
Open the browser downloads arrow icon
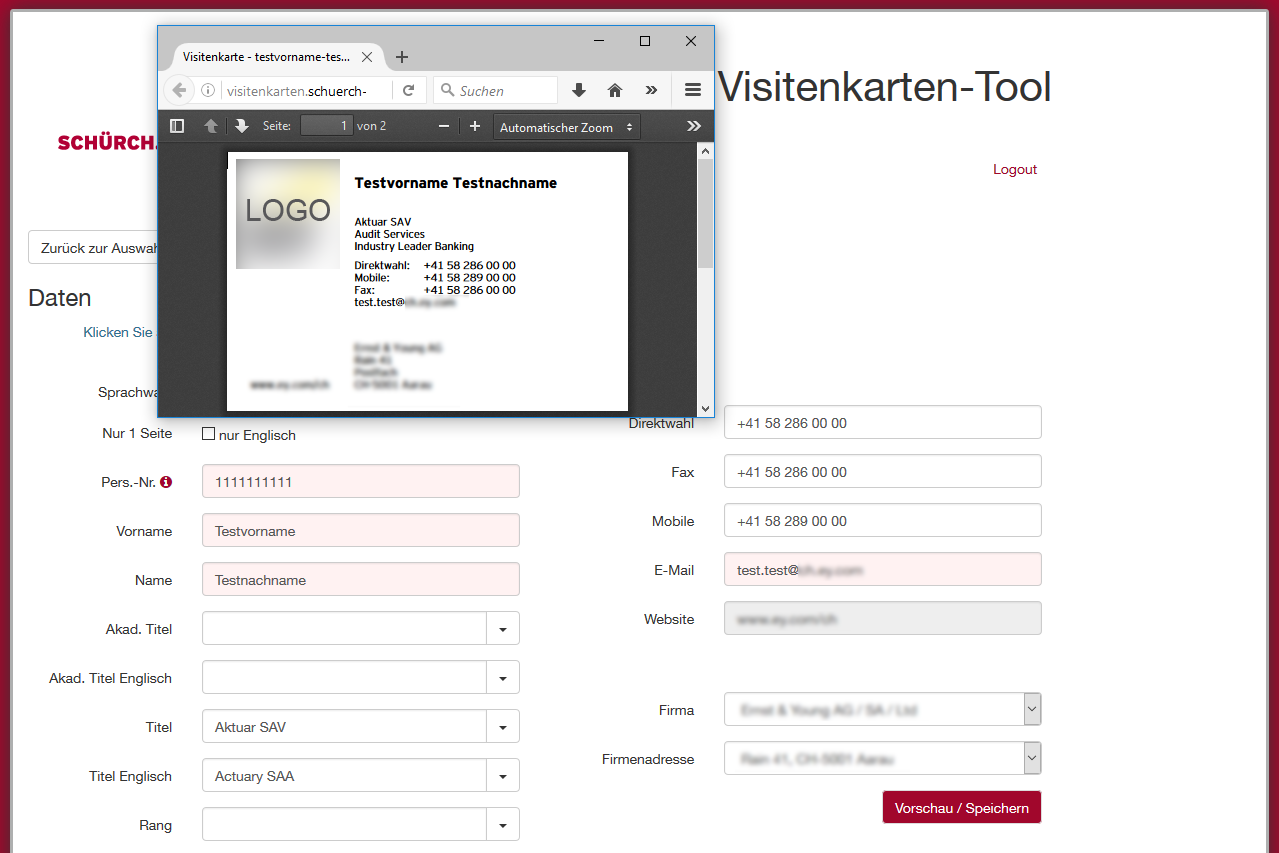point(578,90)
